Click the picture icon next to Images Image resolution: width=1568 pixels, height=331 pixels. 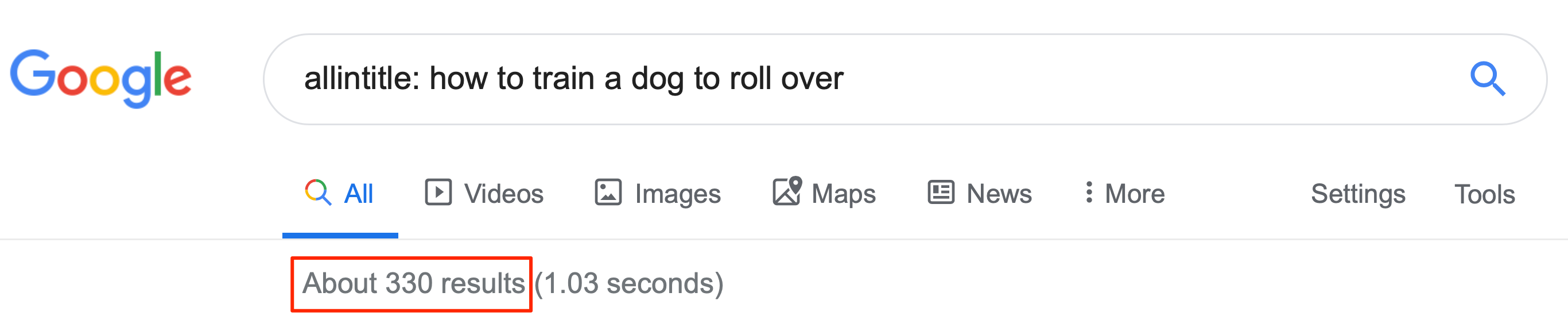tap(607, 192)
